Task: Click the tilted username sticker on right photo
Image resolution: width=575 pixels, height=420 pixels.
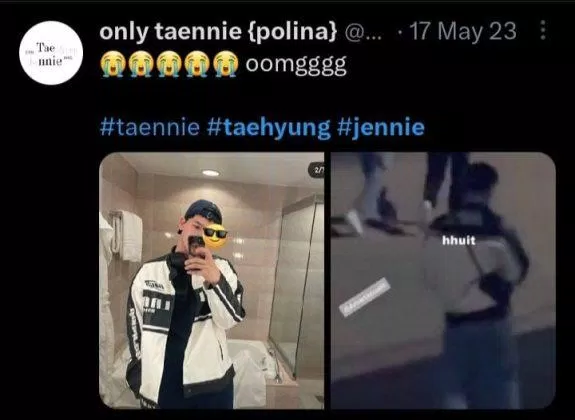Action: pyautogui.click(x=364, y=297)
